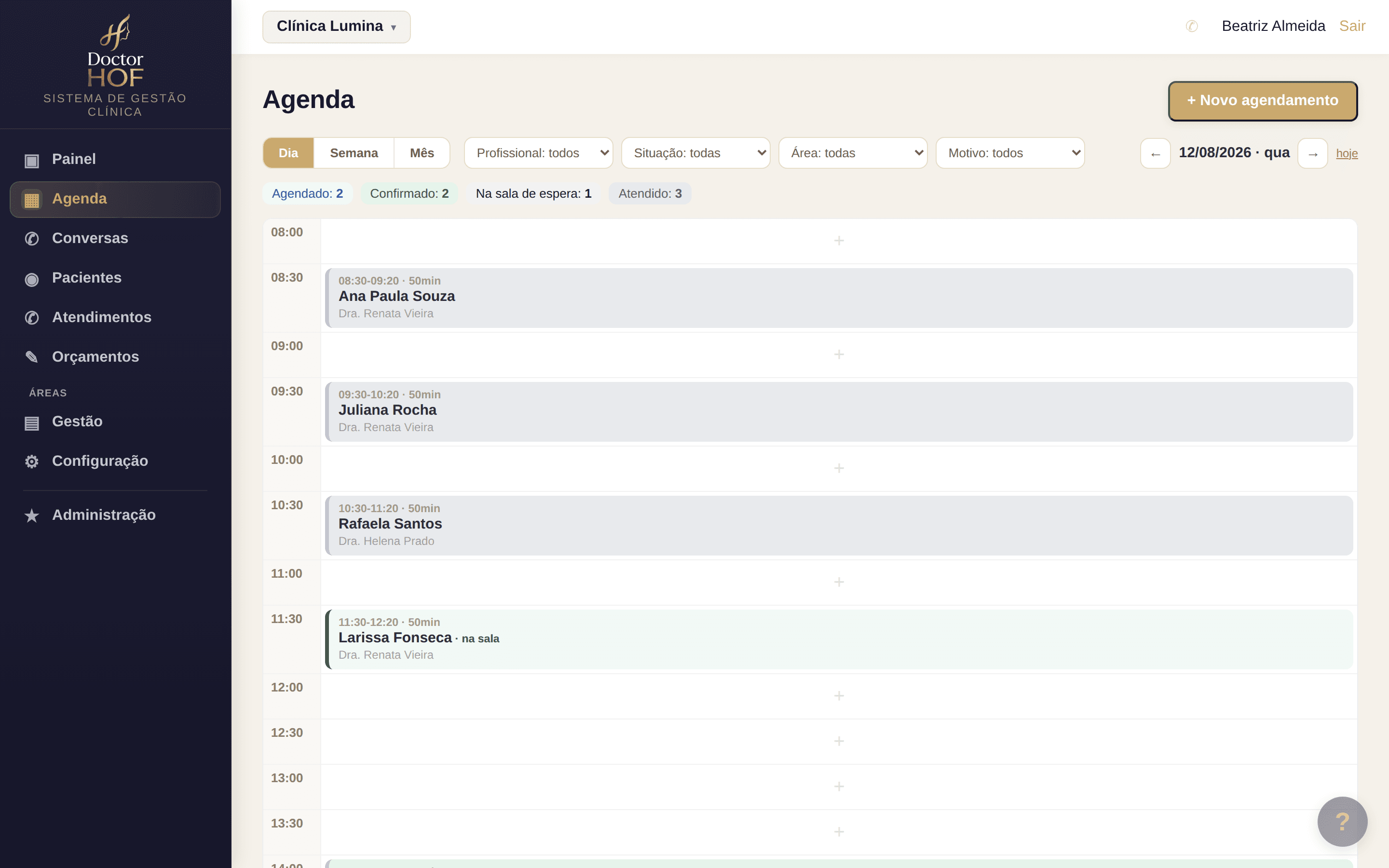Add appointment at the 11:00 slot plus
The height and width of the screenshot is (868, 1389).
coord(839,582)
